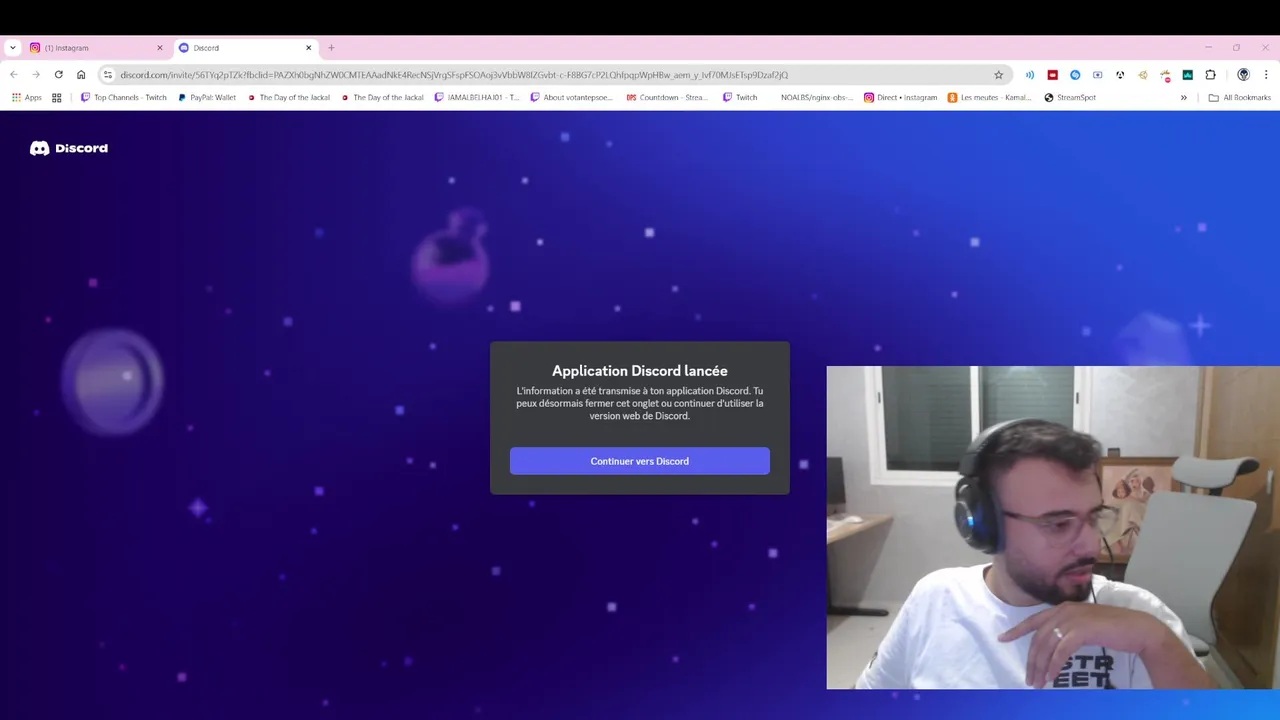Open the All Bookmarks folder

click(x=1240, y=98)
